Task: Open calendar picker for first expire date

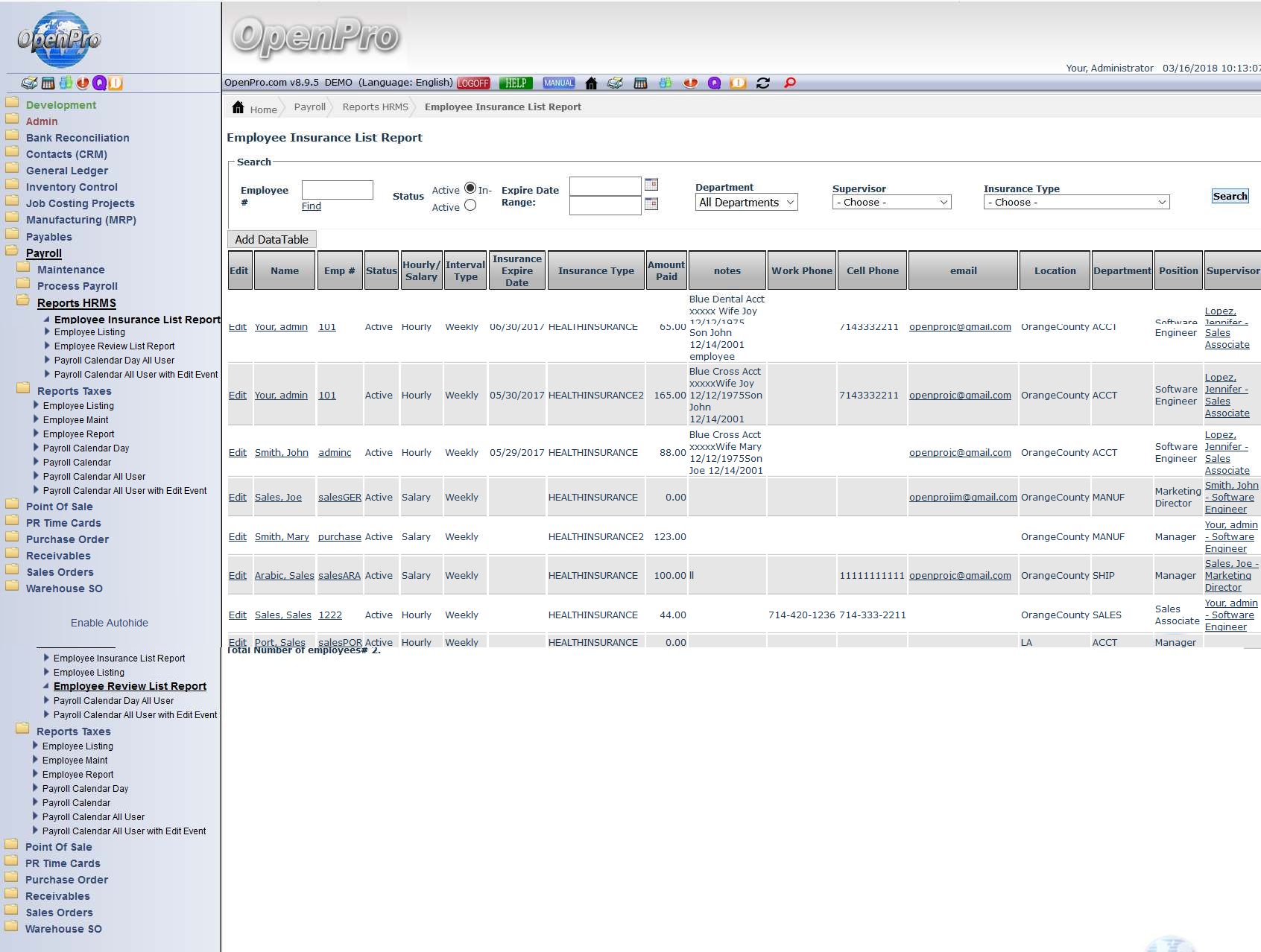Action: point(651,185)
